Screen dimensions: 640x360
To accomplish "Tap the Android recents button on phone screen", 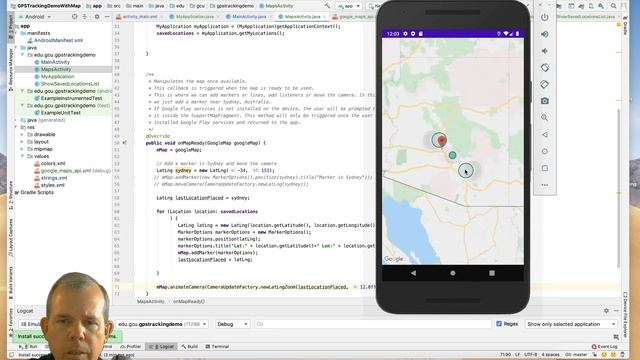I will tap(492, 273).
